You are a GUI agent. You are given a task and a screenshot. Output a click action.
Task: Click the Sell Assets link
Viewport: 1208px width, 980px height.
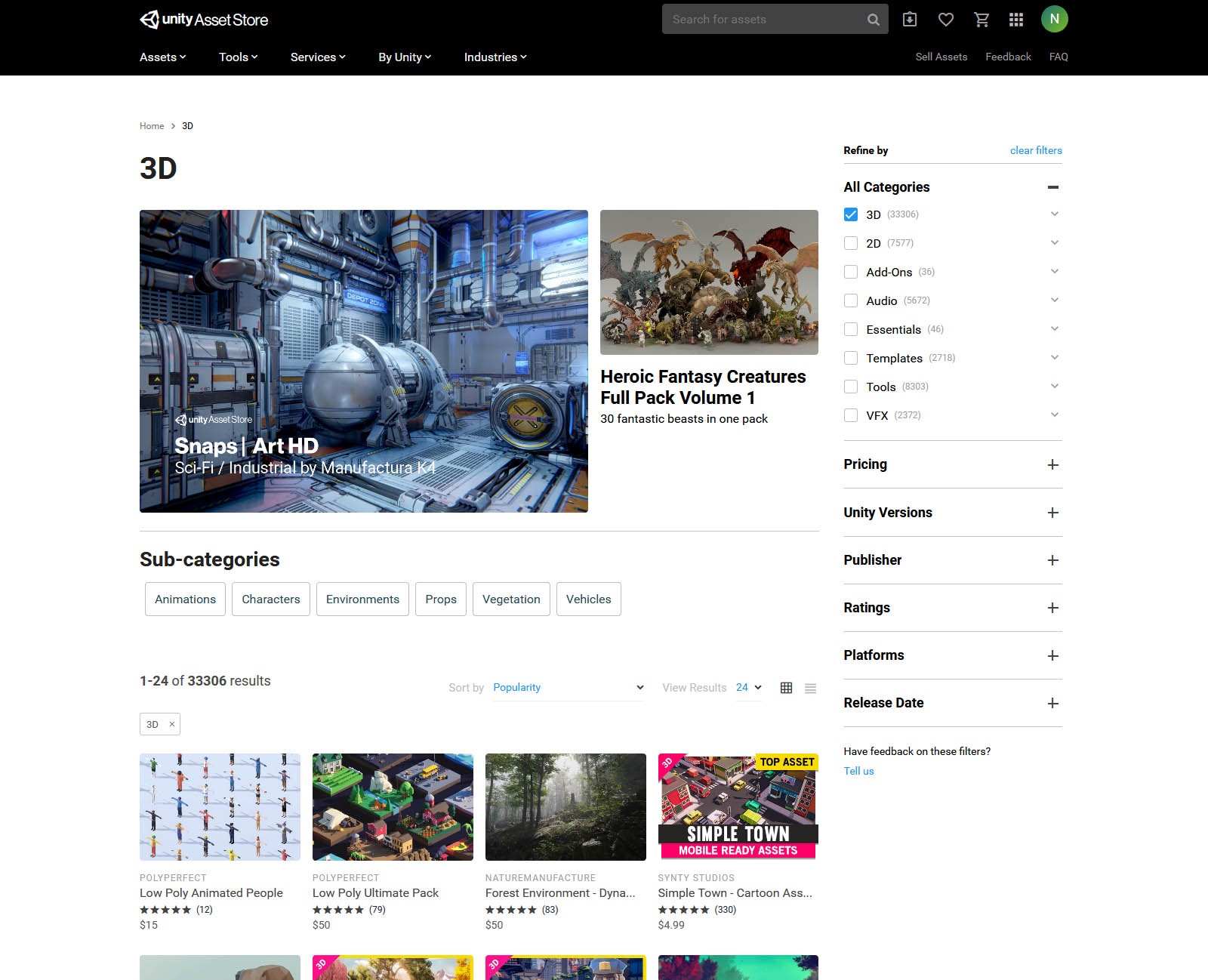pos(941,57)
